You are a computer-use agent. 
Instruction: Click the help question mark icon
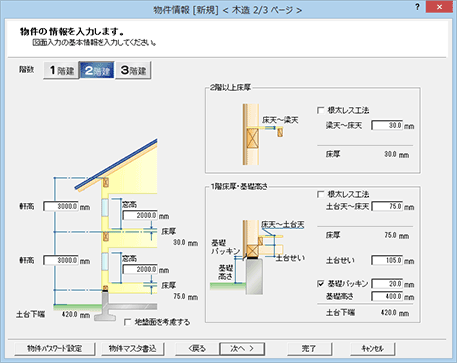[x=417, y=7]
